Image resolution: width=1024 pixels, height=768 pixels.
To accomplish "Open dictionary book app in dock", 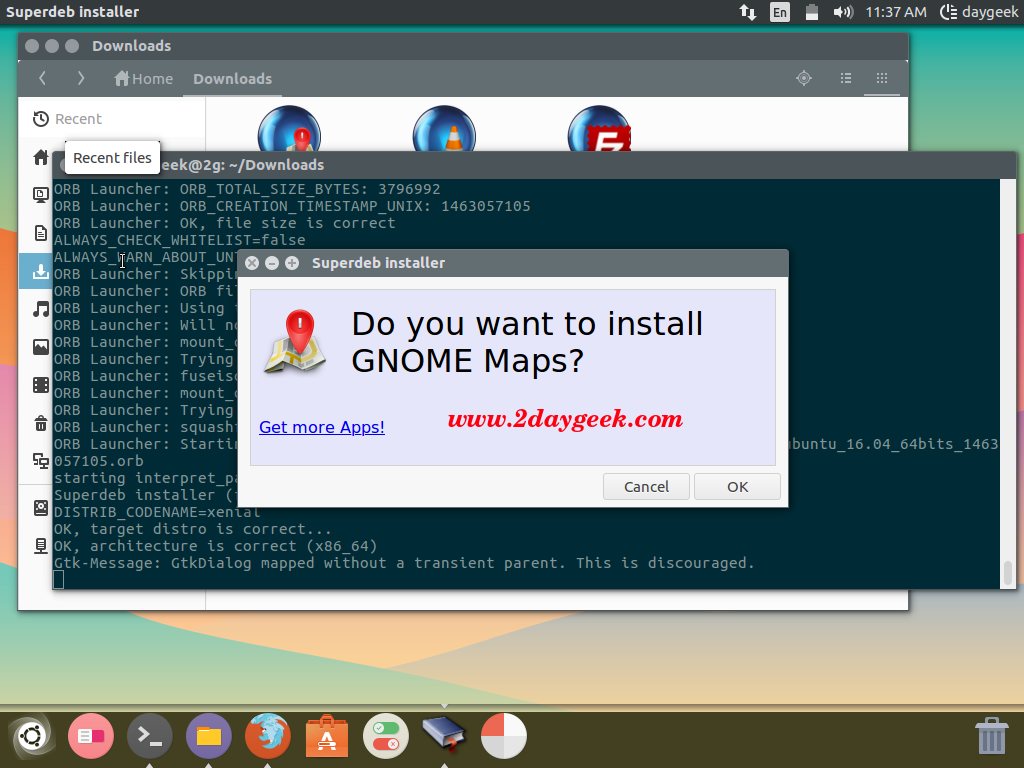I will point(444,734).
